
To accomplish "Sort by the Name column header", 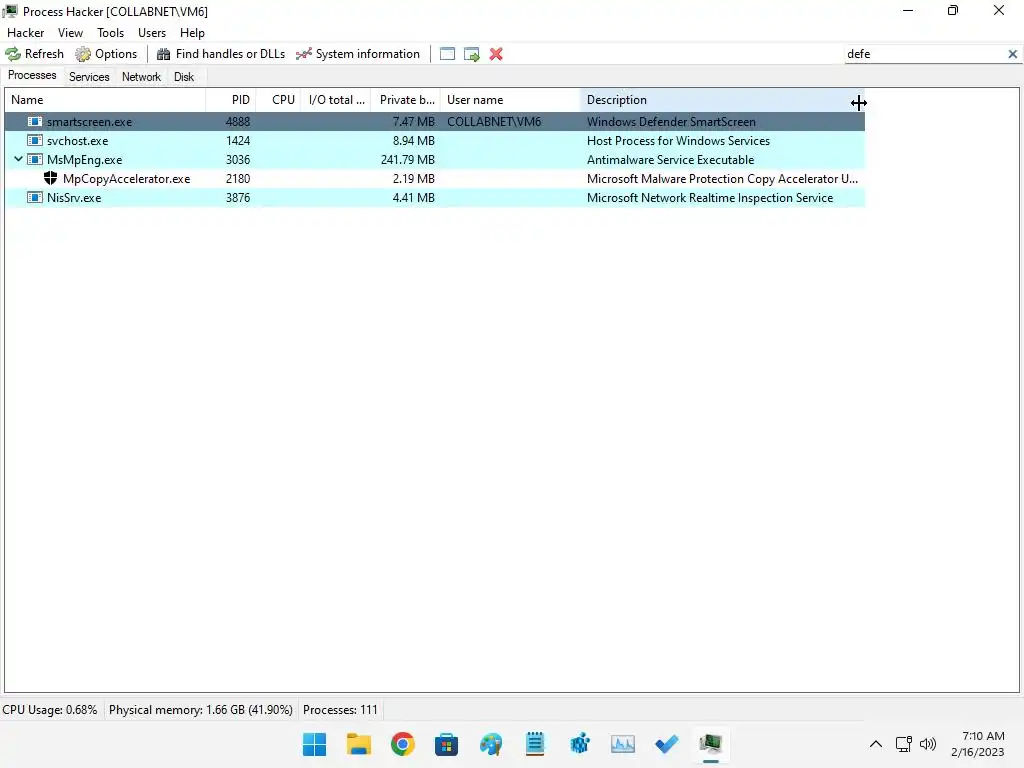I will tap(105, 100).
